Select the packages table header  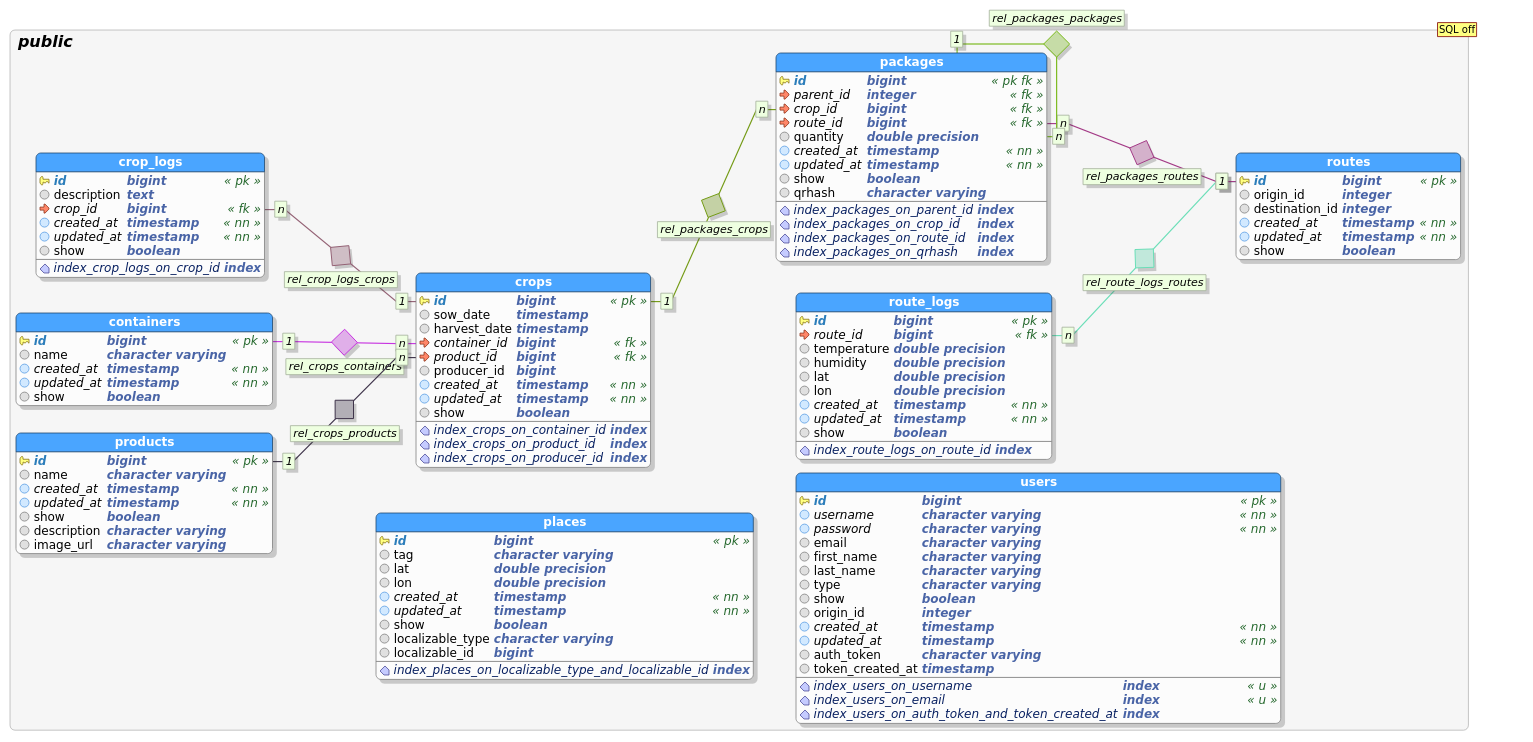pos(911,62)
